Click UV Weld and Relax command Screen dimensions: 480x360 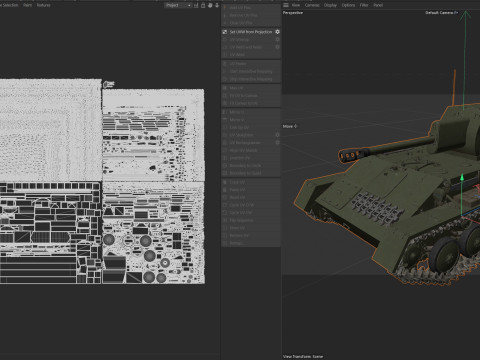click(251, 47)
